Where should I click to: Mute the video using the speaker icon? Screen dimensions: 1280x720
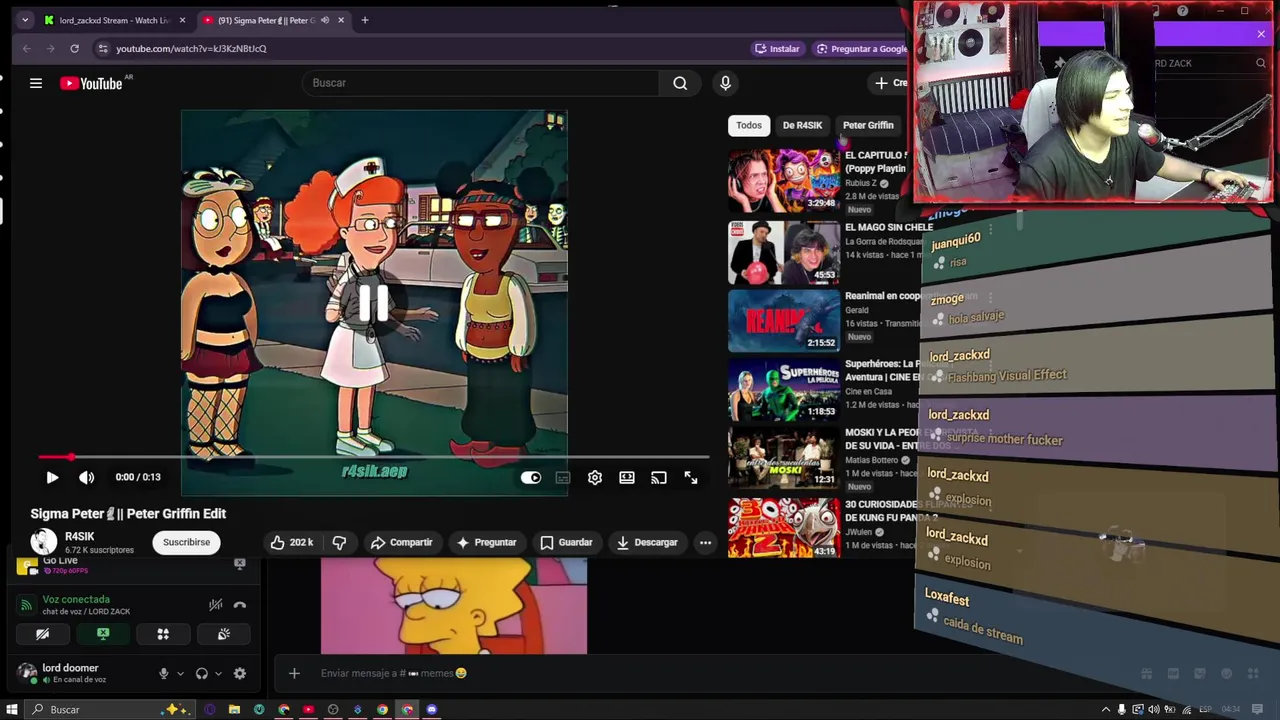click(87, 478)
